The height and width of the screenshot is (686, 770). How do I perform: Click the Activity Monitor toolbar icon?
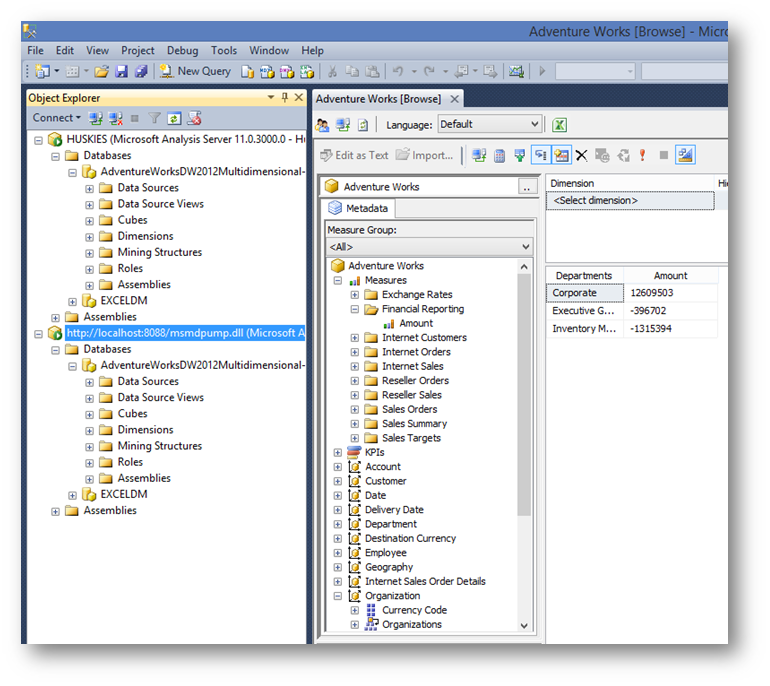[x=516, y=72]
